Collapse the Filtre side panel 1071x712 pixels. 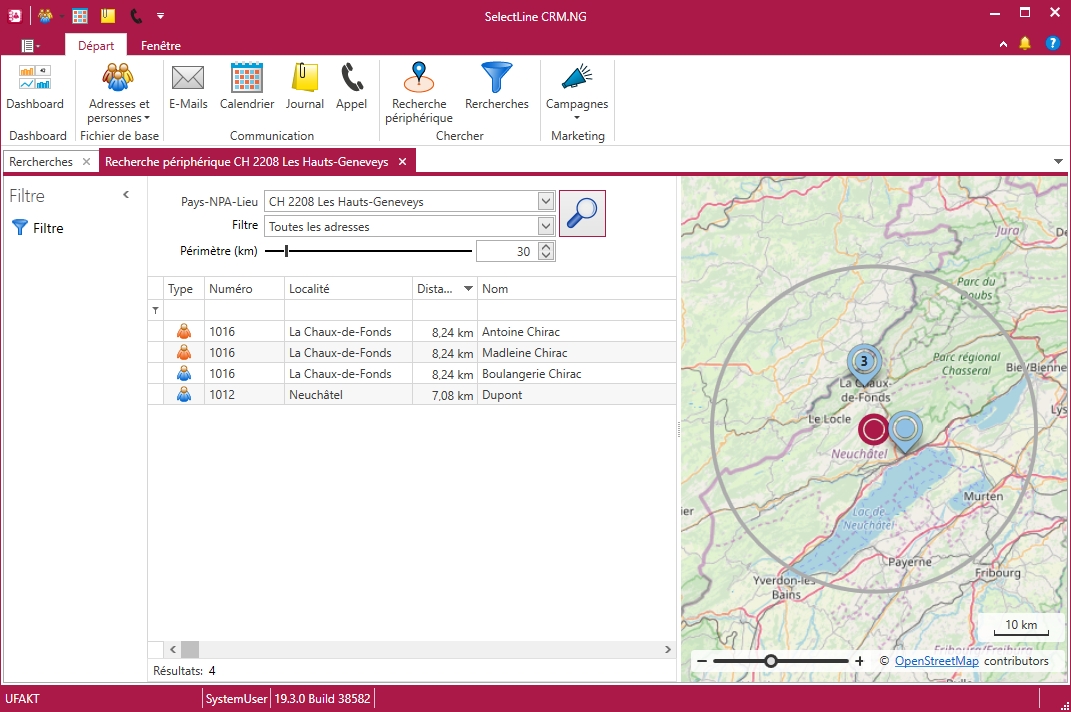[126, 195]
